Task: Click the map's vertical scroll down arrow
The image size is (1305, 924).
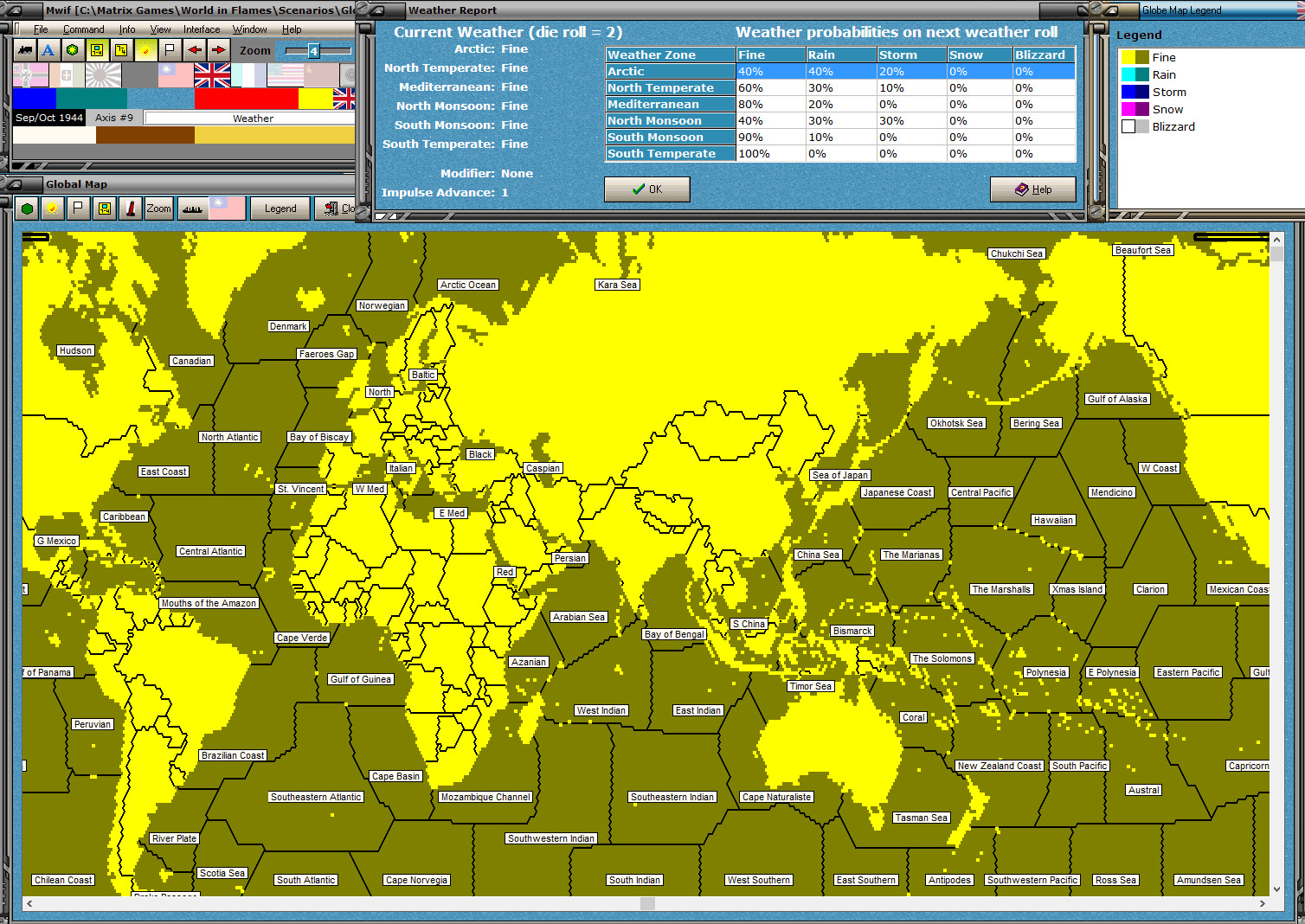Action: coord(1276,889)
